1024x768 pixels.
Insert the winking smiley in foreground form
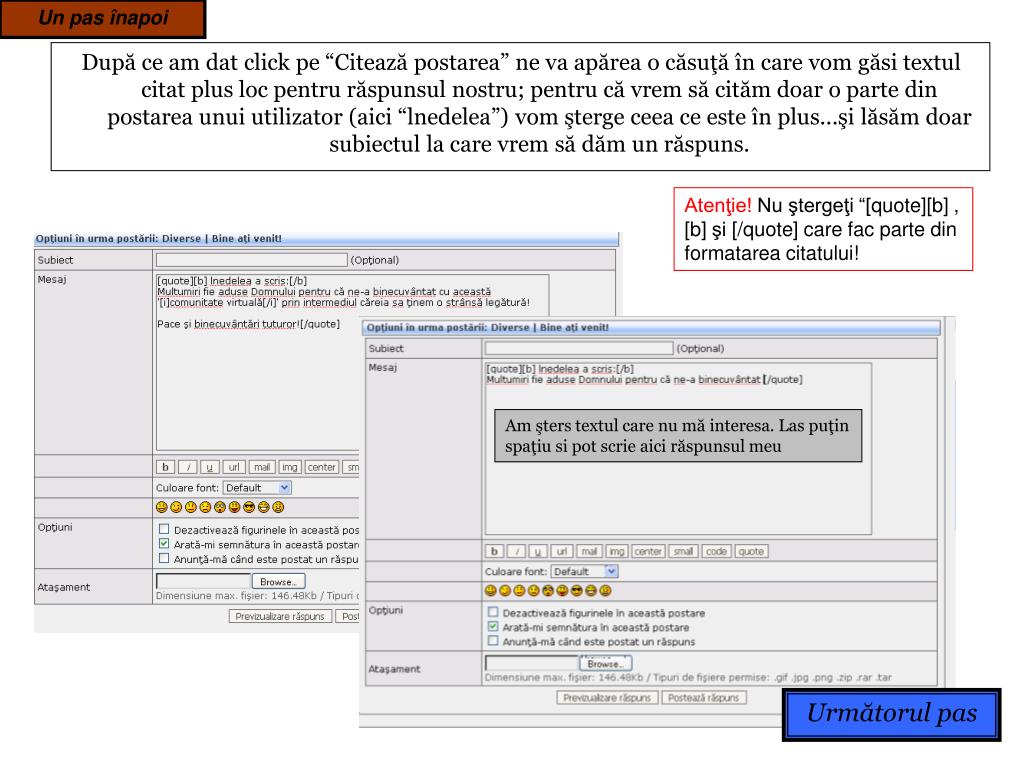(x=505, y=590)
